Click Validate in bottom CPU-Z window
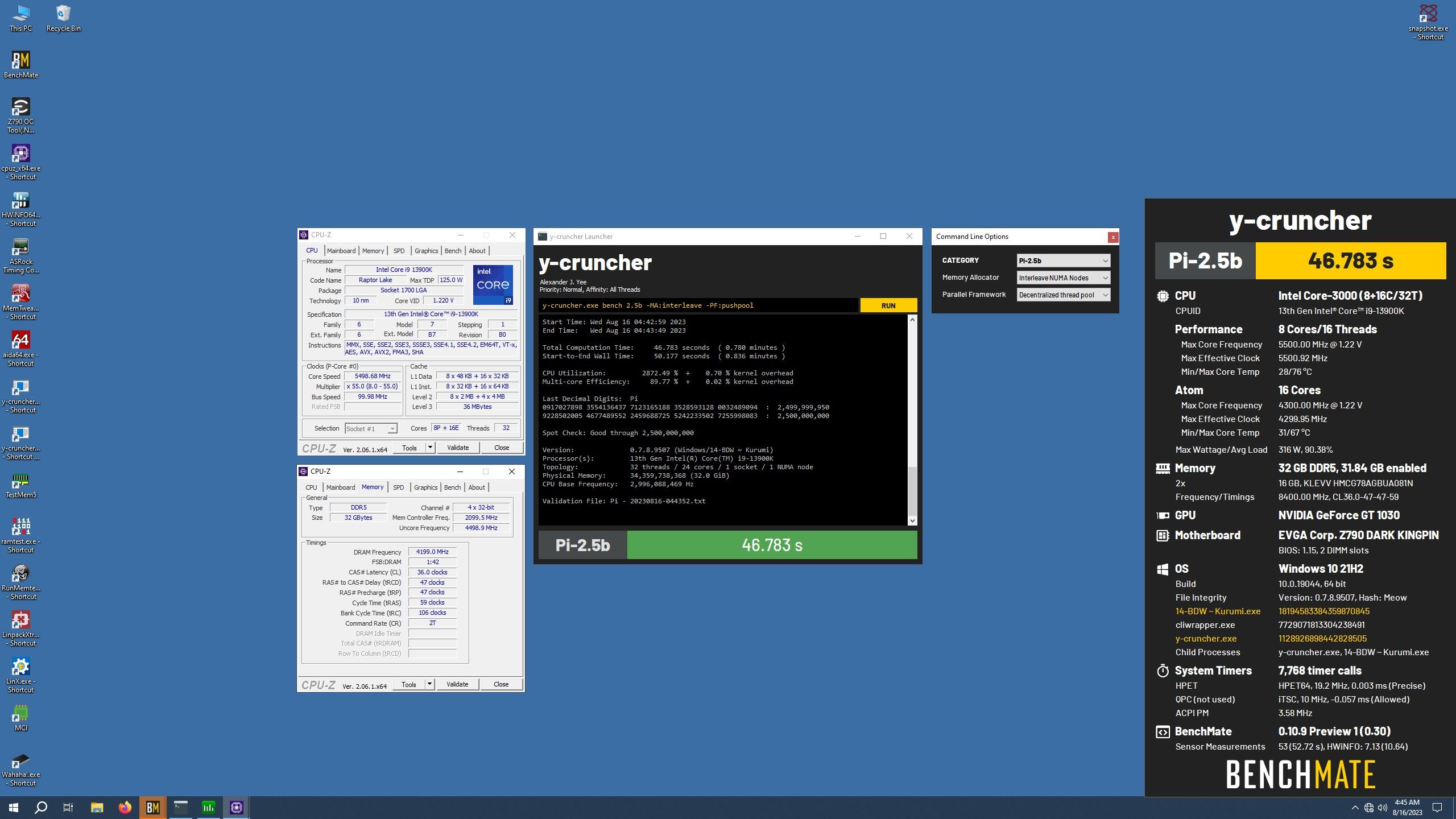The image size is (1456, 819). [457, 684]
